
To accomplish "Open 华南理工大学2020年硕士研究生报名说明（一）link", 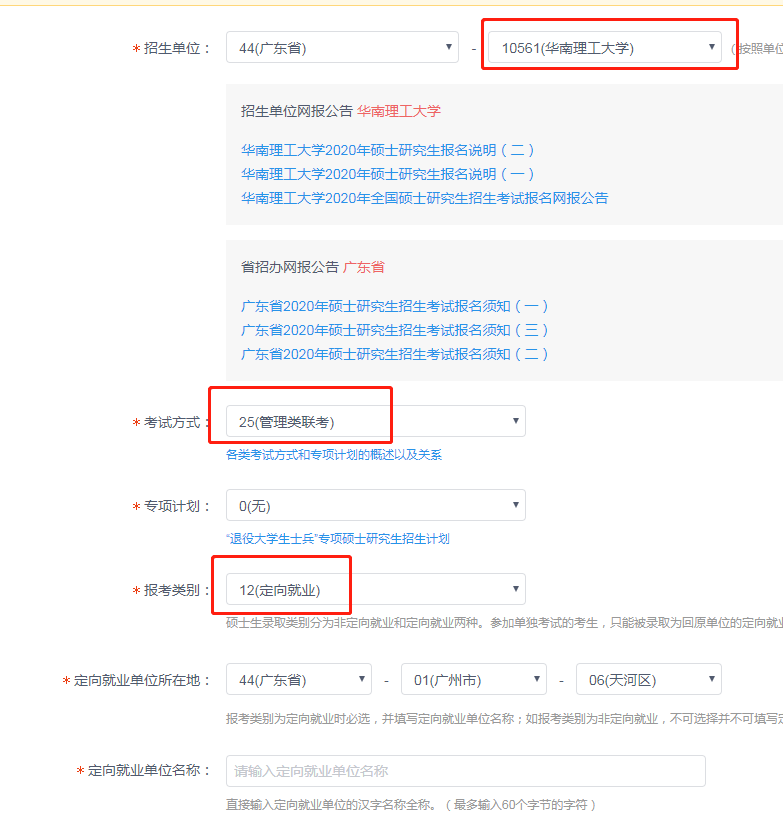I will [x=388, y=174].
